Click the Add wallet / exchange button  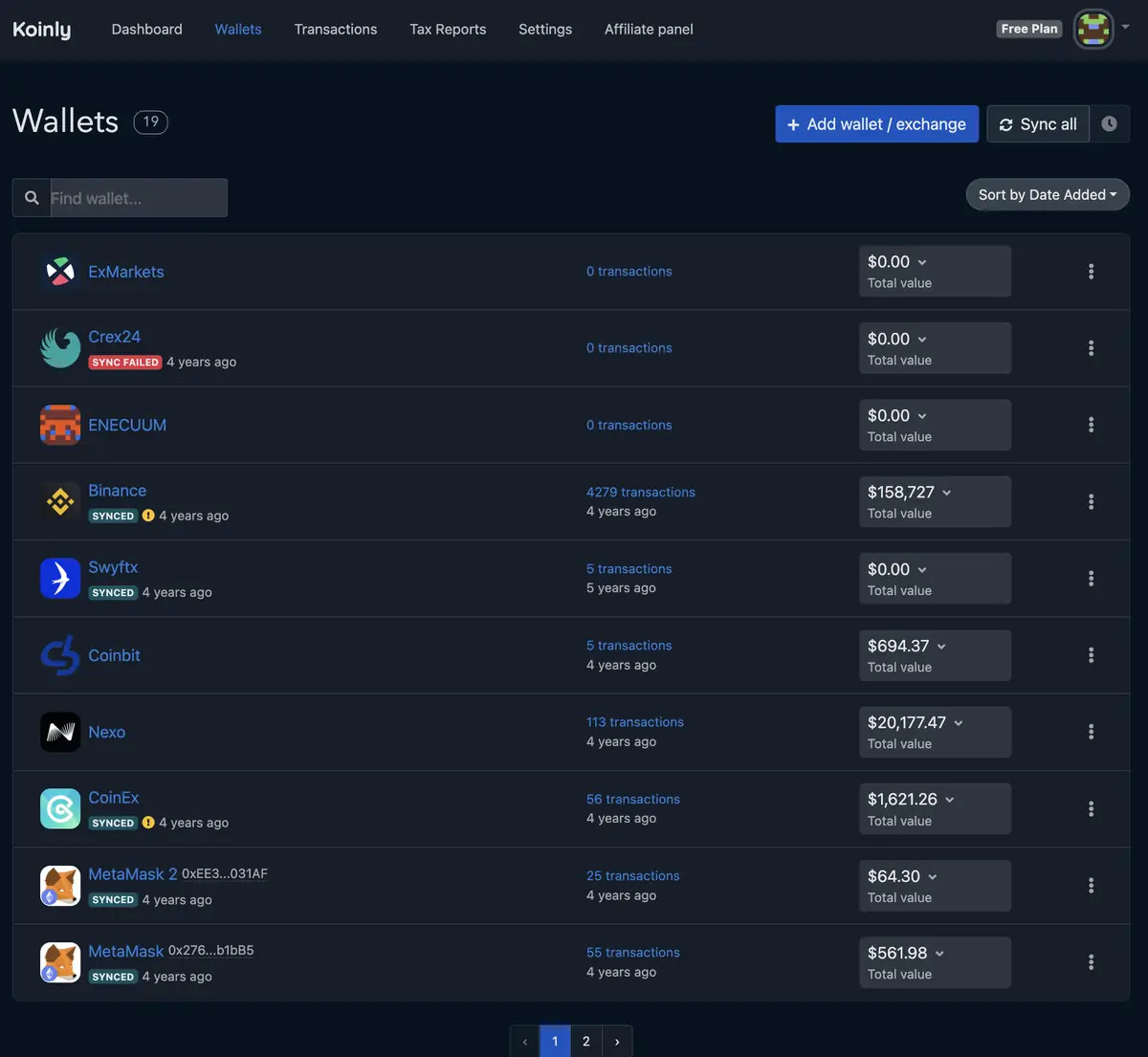pyautogui.click(x=876, y=124)
